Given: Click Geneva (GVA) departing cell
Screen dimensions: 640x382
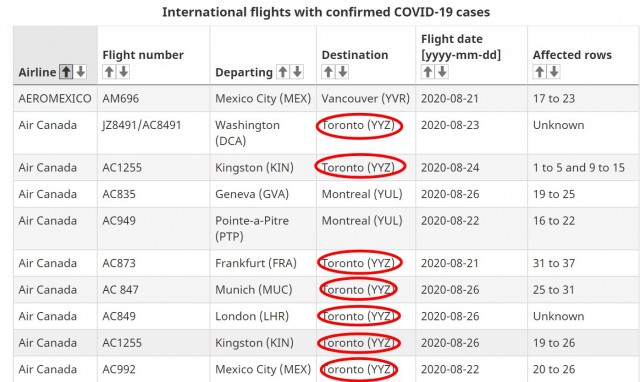Looking at the screenshot, I should 263,194.
